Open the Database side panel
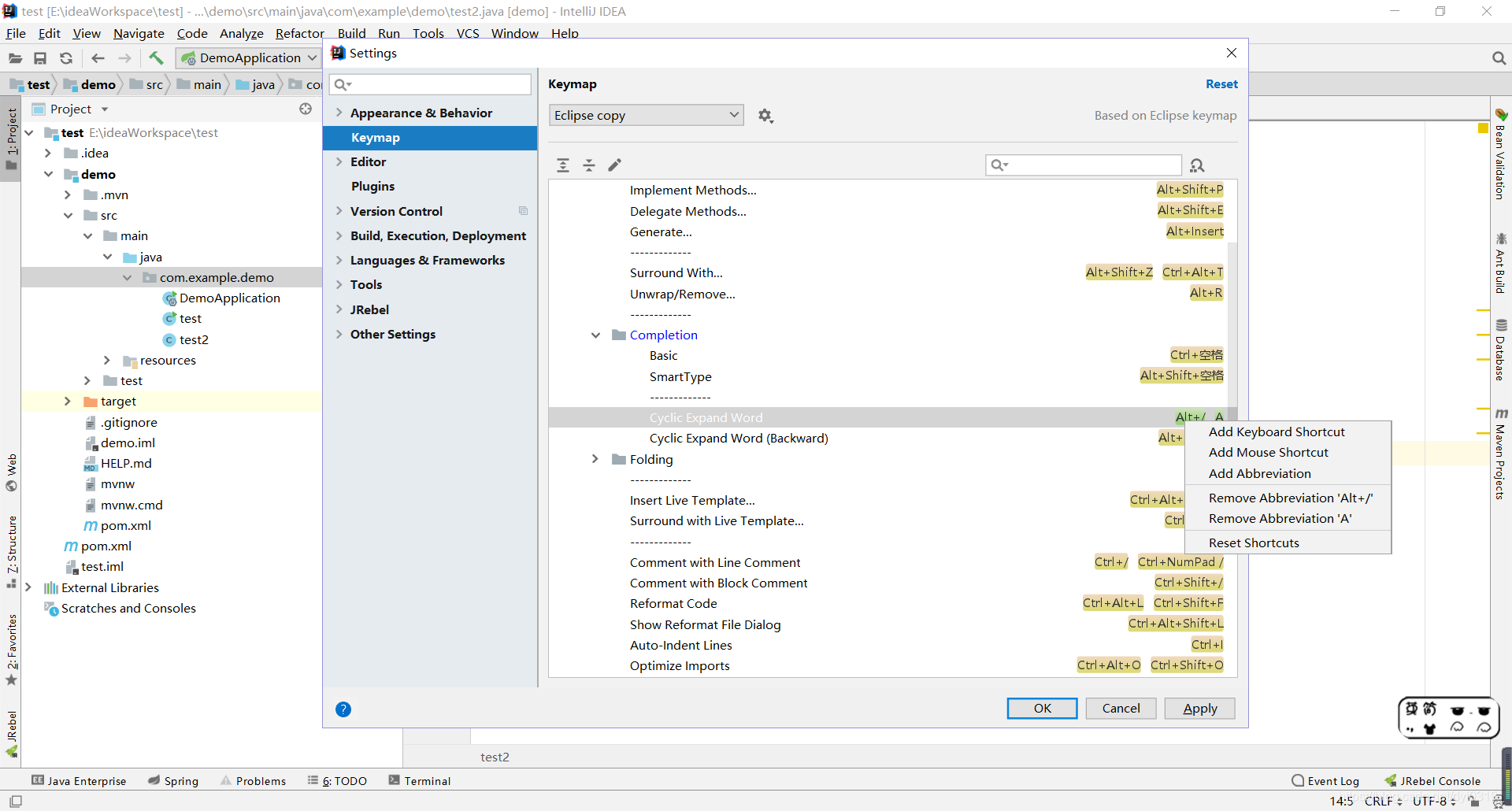Screen dimensions: 1512x811 tap(1501, 350)
